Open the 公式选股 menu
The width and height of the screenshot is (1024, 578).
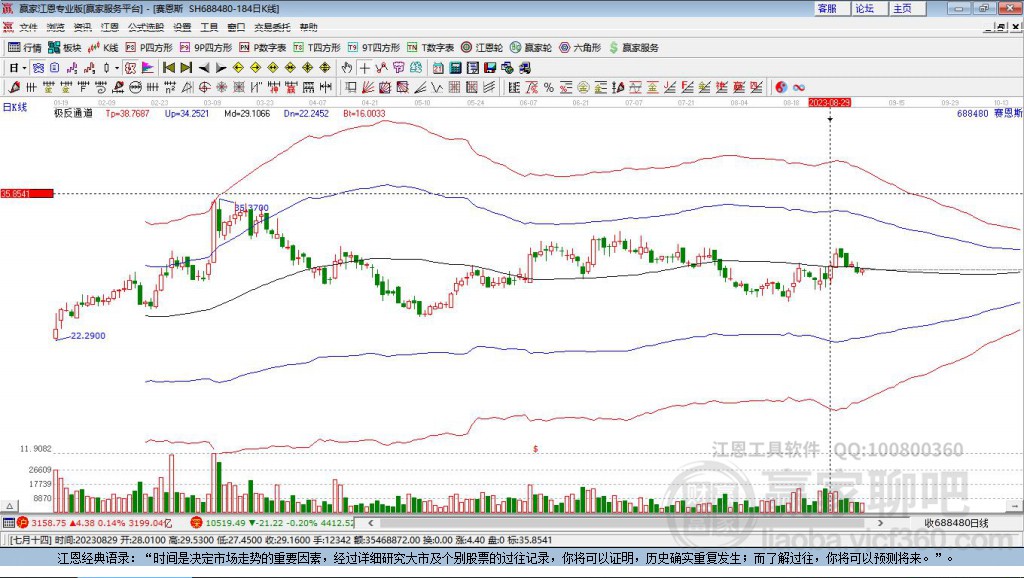click(x=146, y=27)
